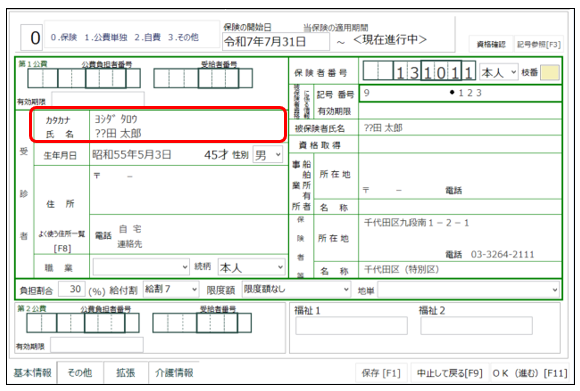The image size is (580, 391).
Task: Click the OK (進む) [F11] button
Action: [x=530, y=373]
